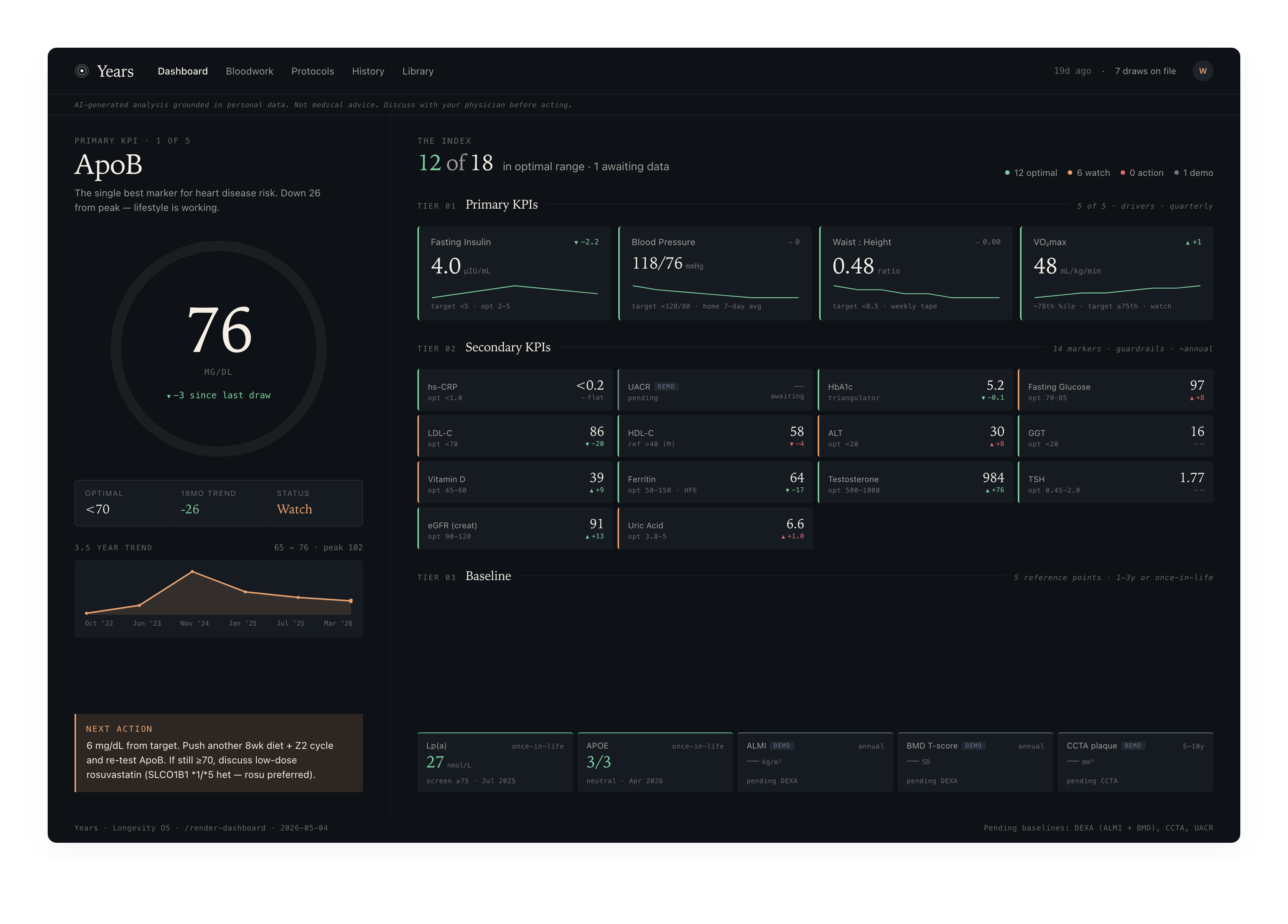Click the '5 of 5 · drivers · quarterly' note

pos(1145,206)
